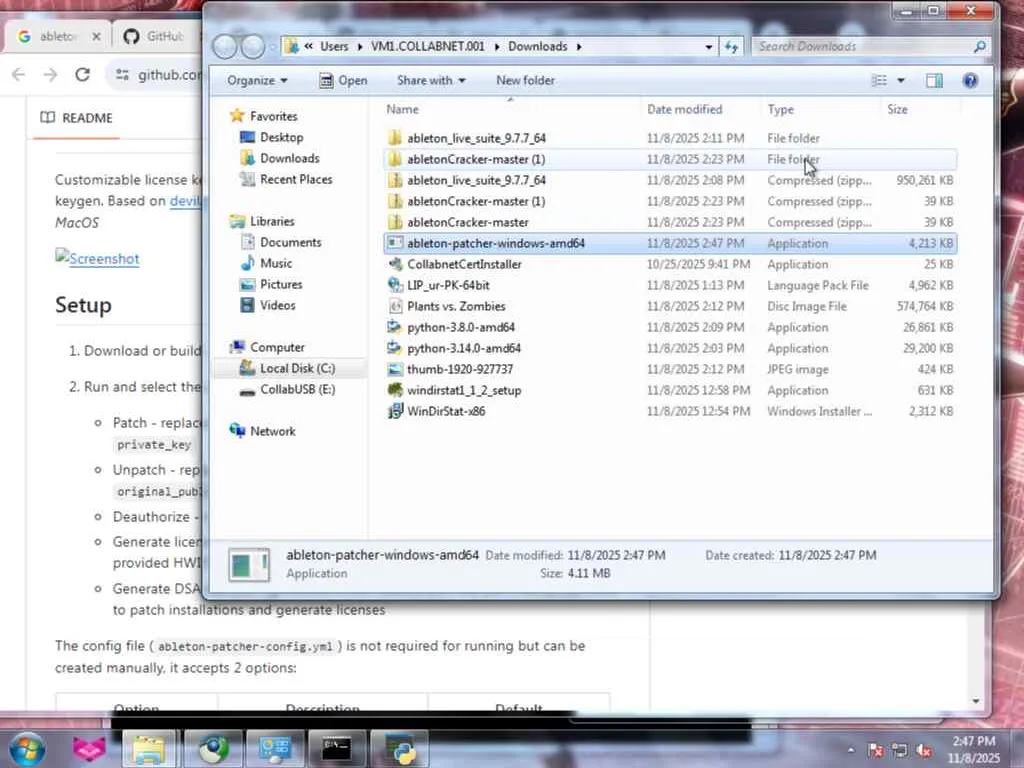Screen dimensions: 1024x768
Task: Select the LIP_ur-PK-64bit language pack
Action: pos(670,285)
